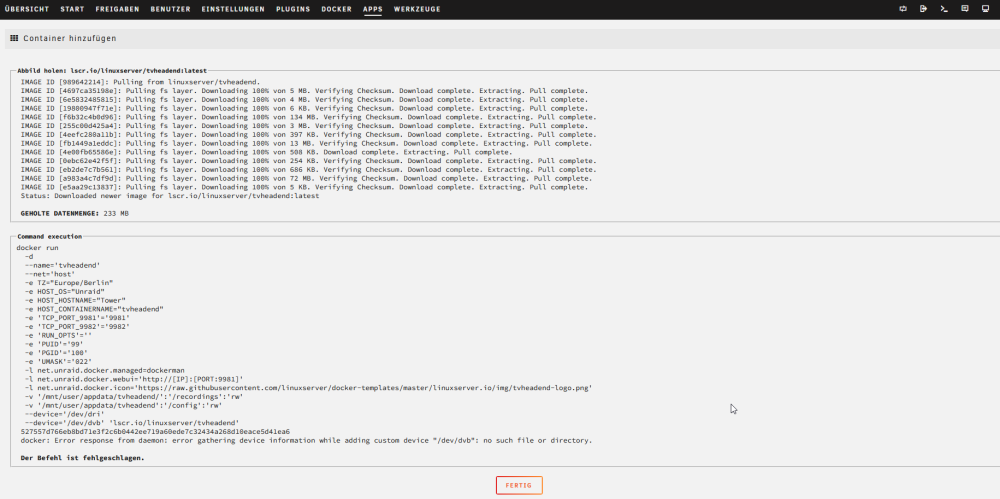Click the TZ="Europe/Berlin" line
Screen dimensions: 1000x499
coord(68,282)
